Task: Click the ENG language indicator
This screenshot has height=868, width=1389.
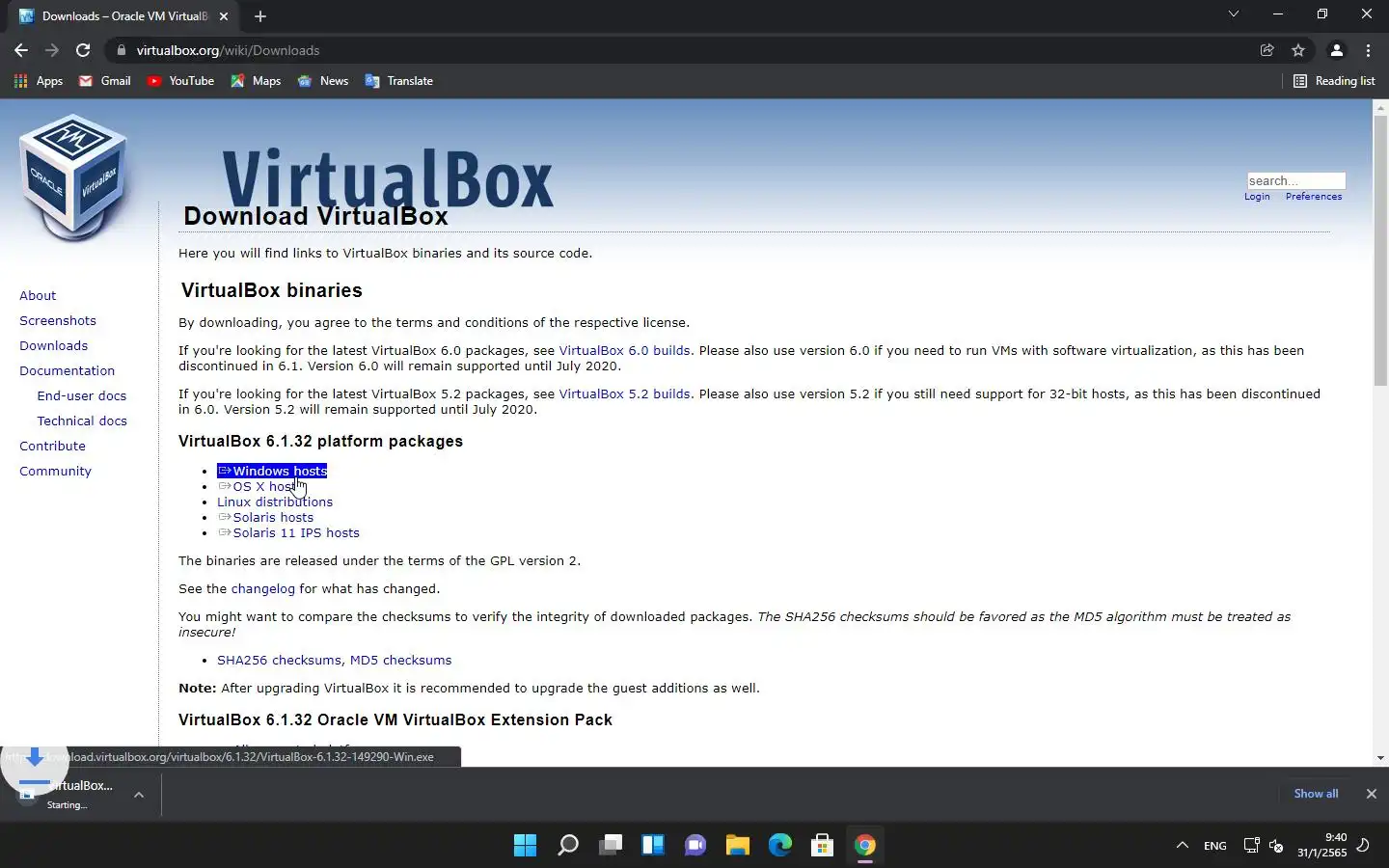Action: pyautogui.click(x=1214, y=846)
